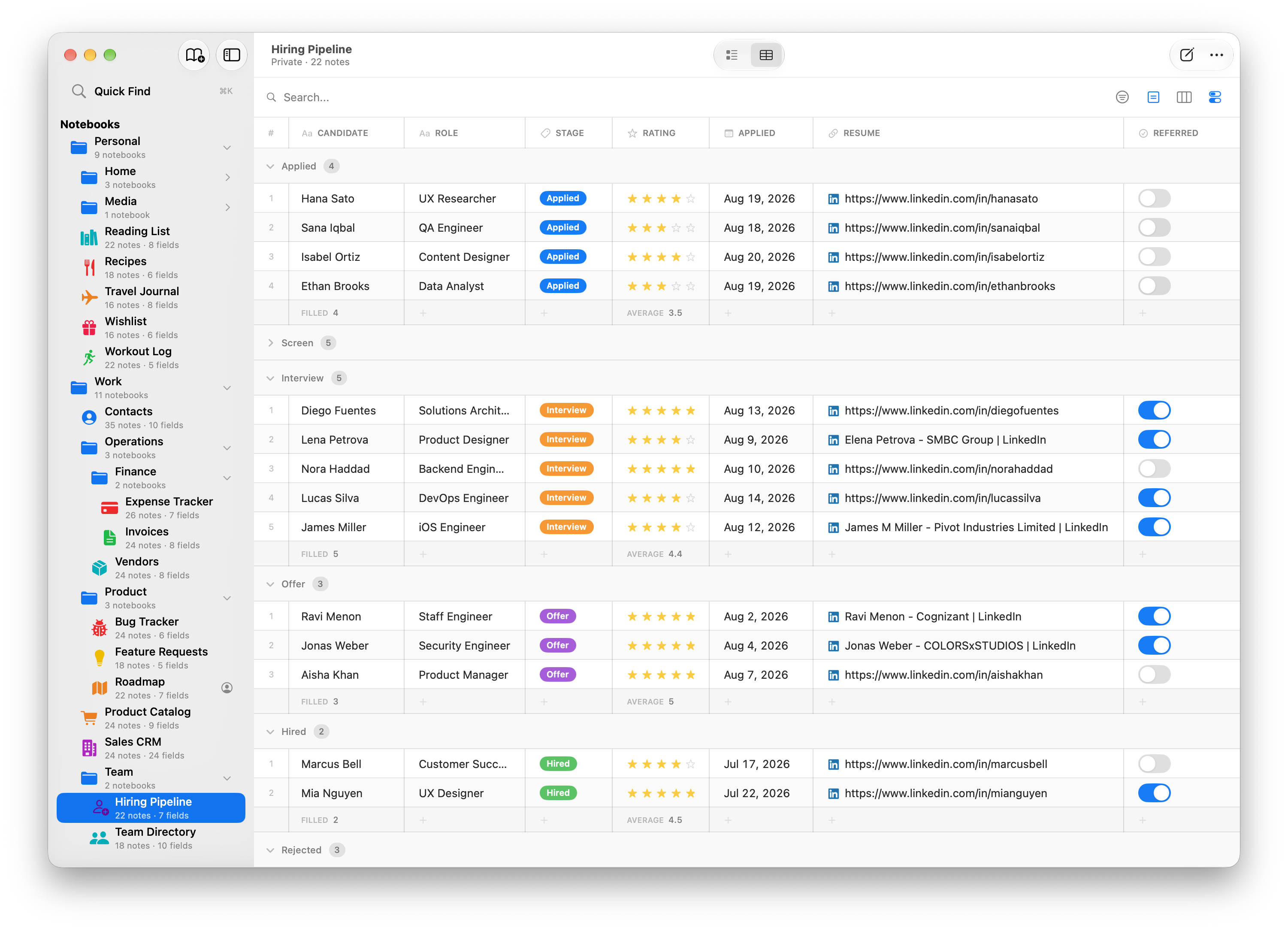Click the Sales CRM building icon
The image size is (1288, 931).
(89, 748)
